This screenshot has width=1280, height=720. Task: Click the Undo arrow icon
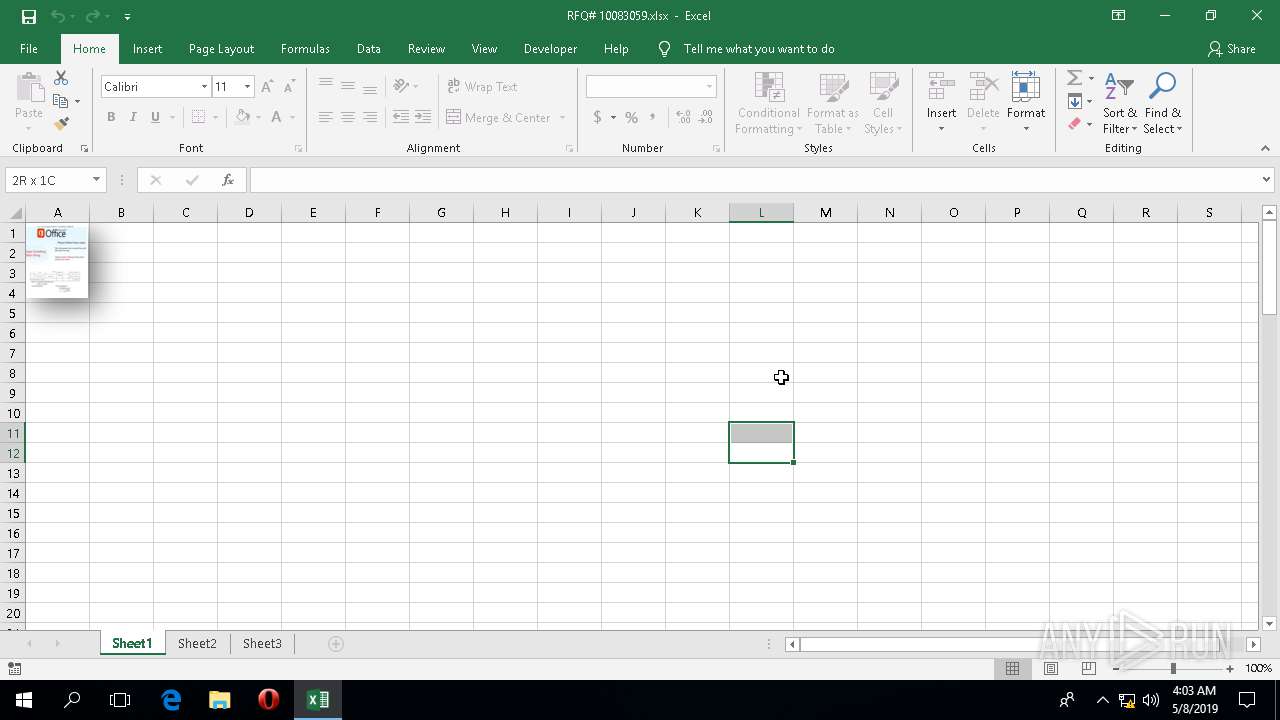(57, 16)
